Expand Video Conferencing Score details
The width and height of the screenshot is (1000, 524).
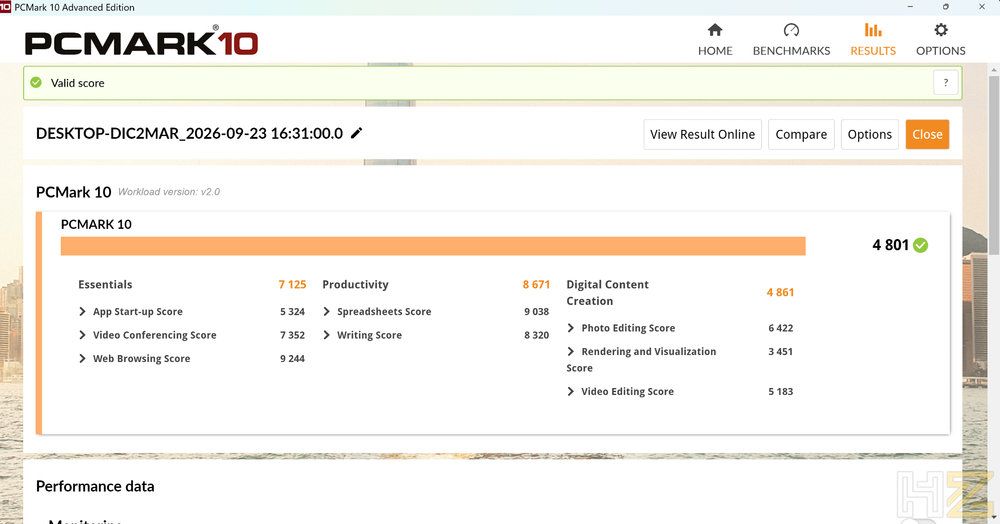pyautogui.click(x=82, y=335)
